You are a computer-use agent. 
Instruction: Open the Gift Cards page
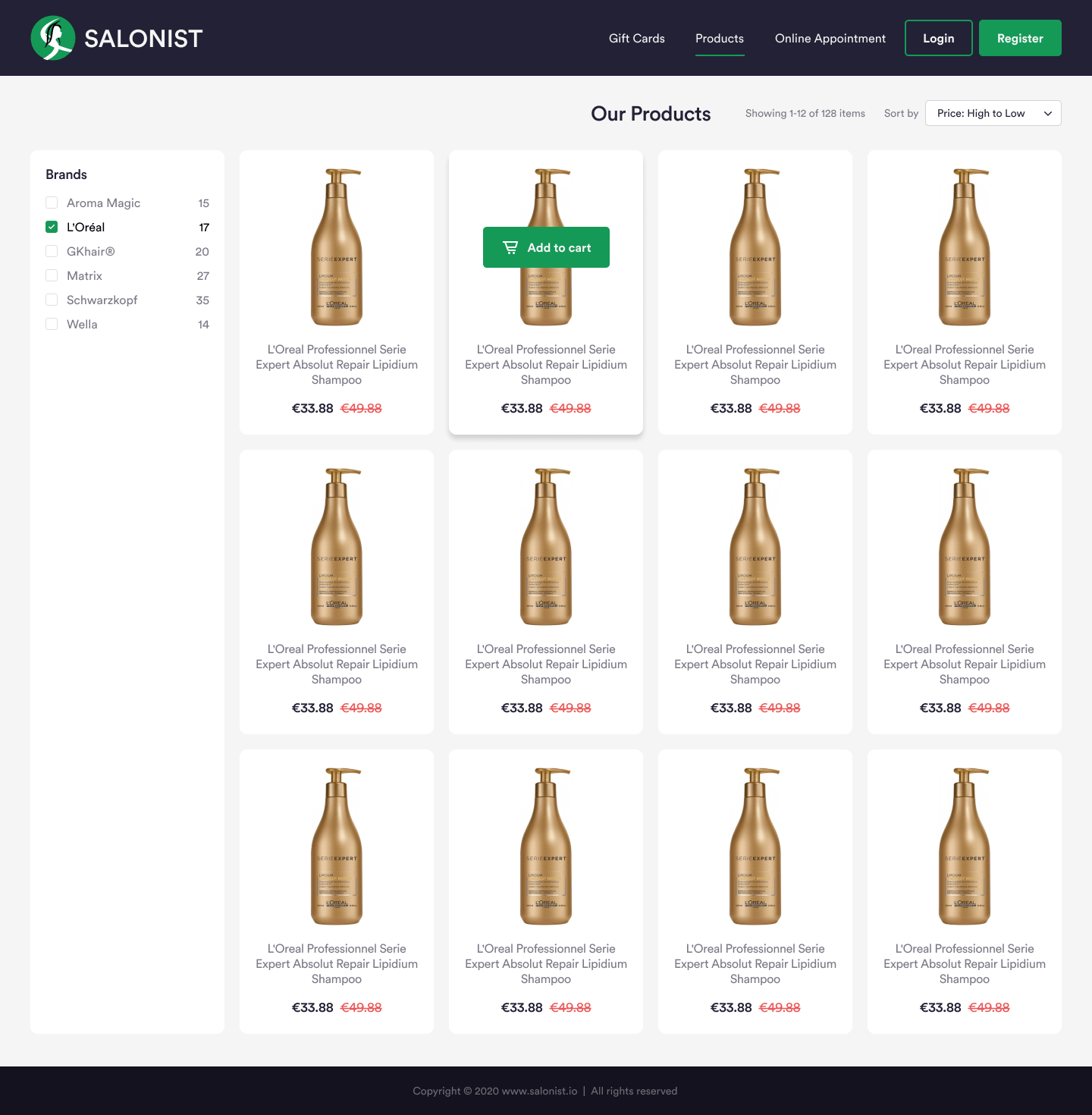point(637,38)
